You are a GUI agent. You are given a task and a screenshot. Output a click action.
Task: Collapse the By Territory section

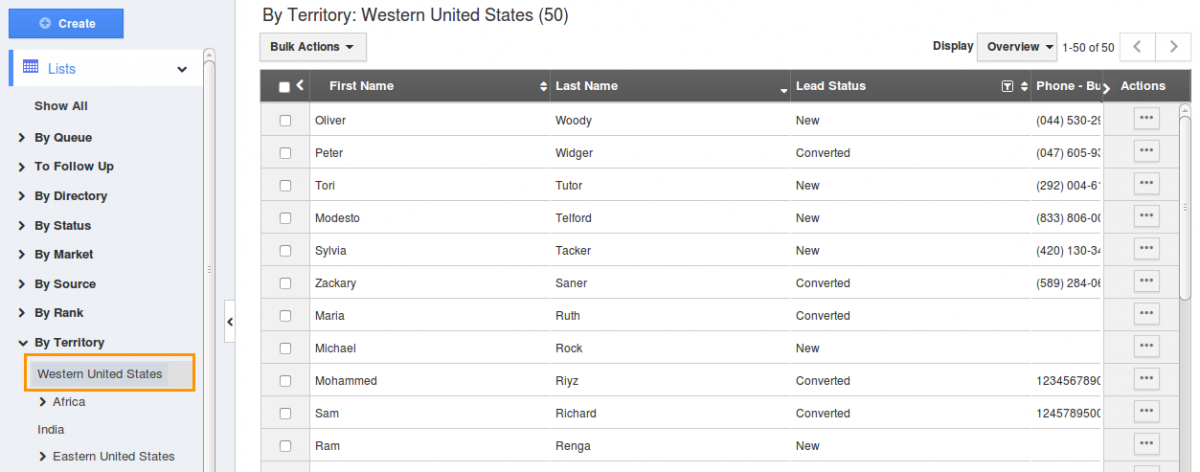[x=22, y=343]
